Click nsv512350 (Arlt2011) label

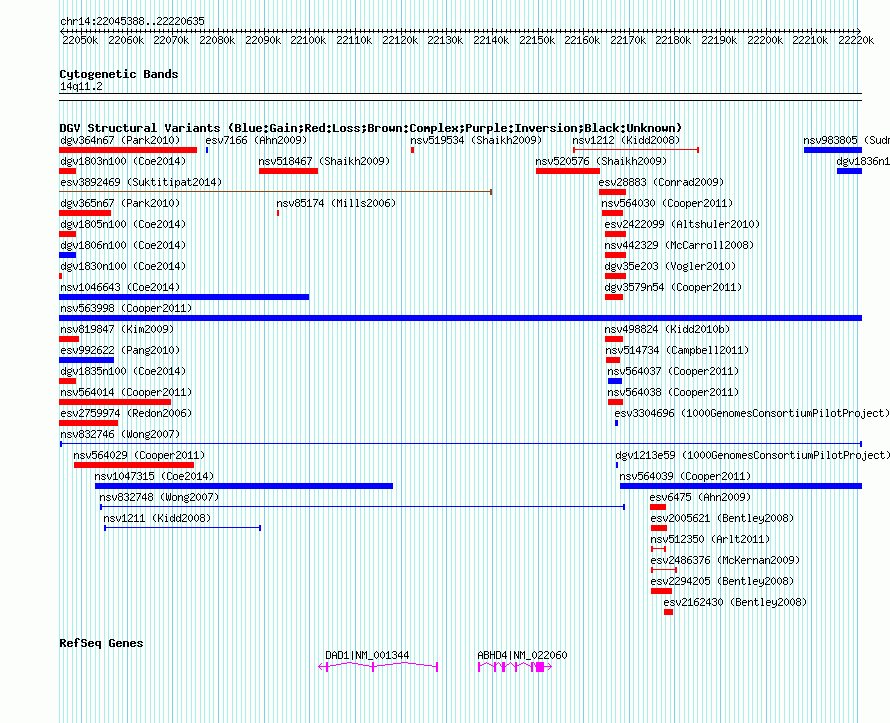pyautogui.click(x=710, y=539)
